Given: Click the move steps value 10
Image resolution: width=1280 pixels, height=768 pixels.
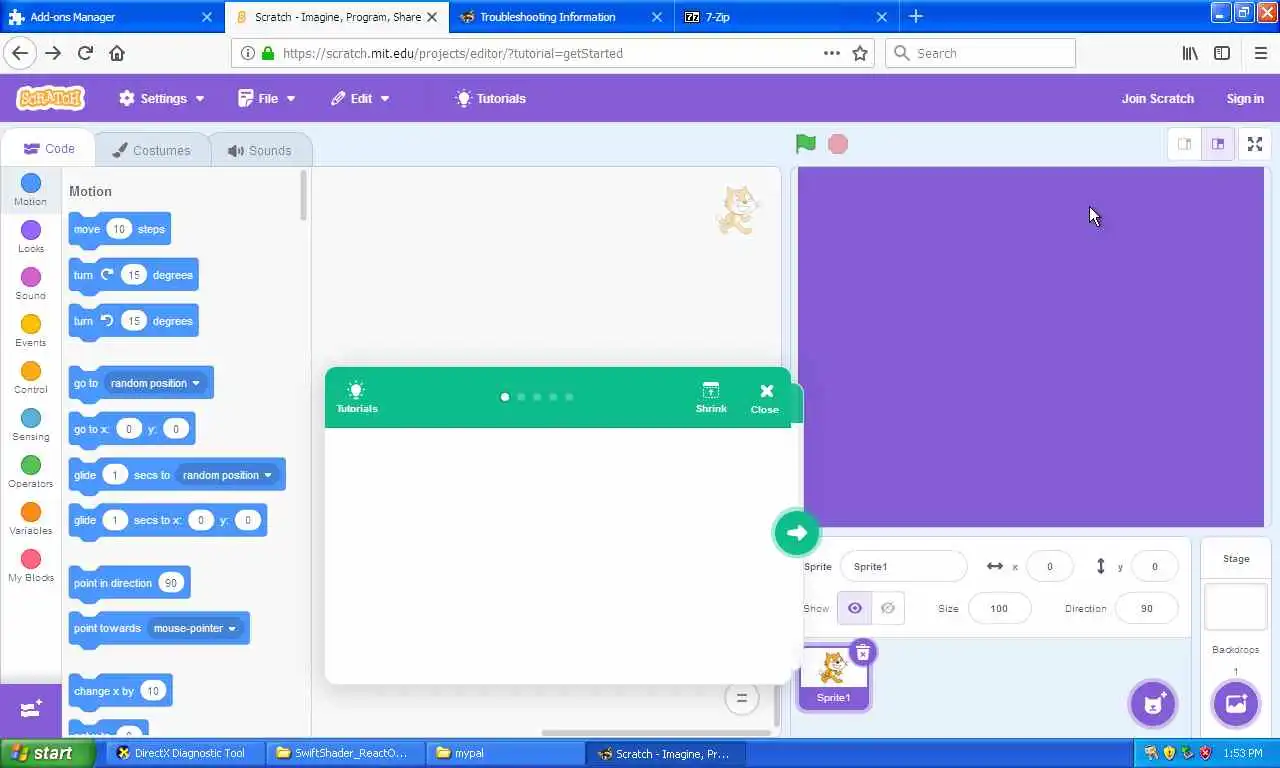Looking at the screenshot, I should coord(119,229).
